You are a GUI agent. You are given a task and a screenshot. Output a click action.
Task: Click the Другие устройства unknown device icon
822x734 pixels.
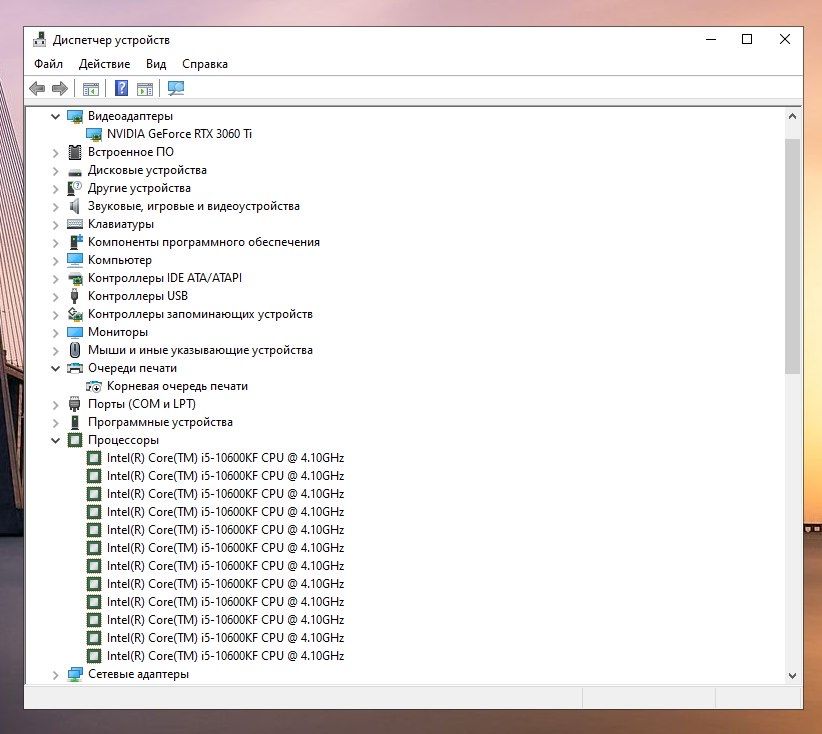pyautogui.click(x=75, y=188)
